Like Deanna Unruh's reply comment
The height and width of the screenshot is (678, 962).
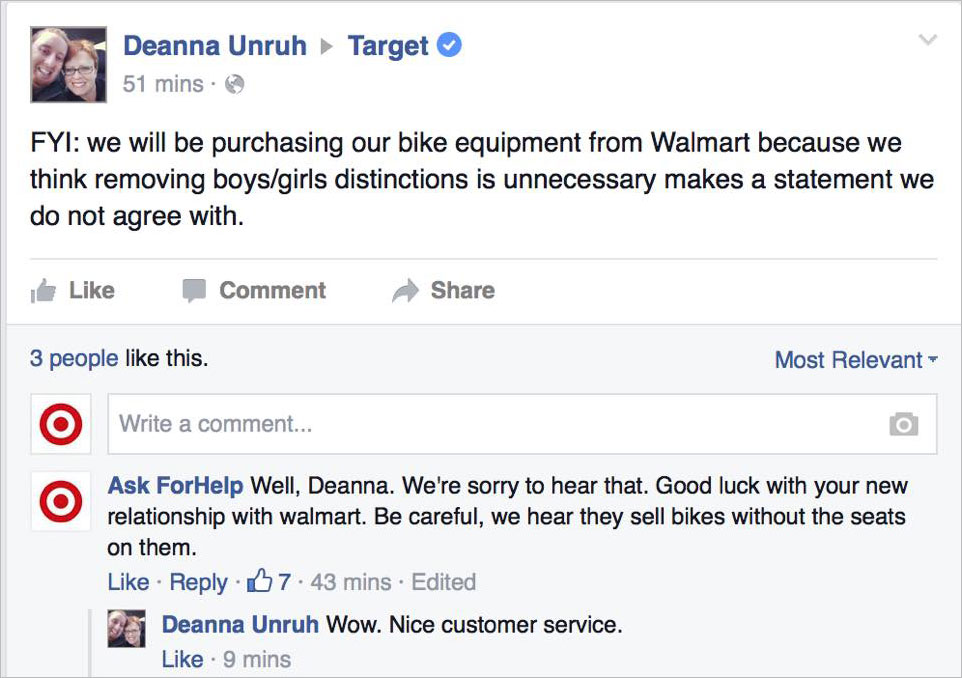click(x=182, y=659)
